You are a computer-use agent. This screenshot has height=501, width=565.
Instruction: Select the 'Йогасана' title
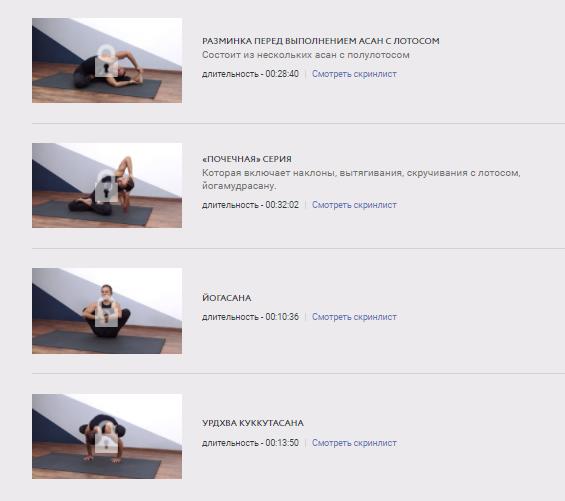pos(227,298)
